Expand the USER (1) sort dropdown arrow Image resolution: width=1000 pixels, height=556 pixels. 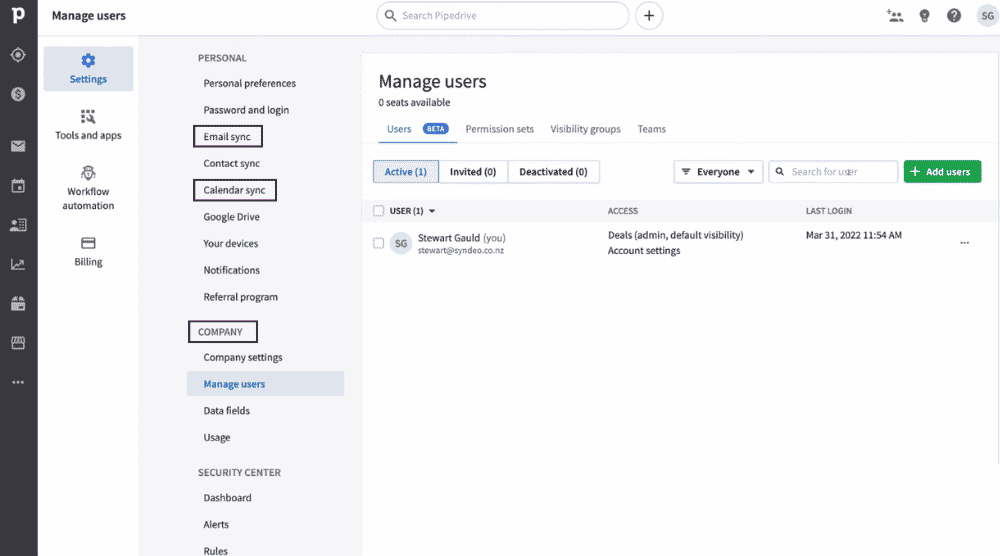coord(432,211)
